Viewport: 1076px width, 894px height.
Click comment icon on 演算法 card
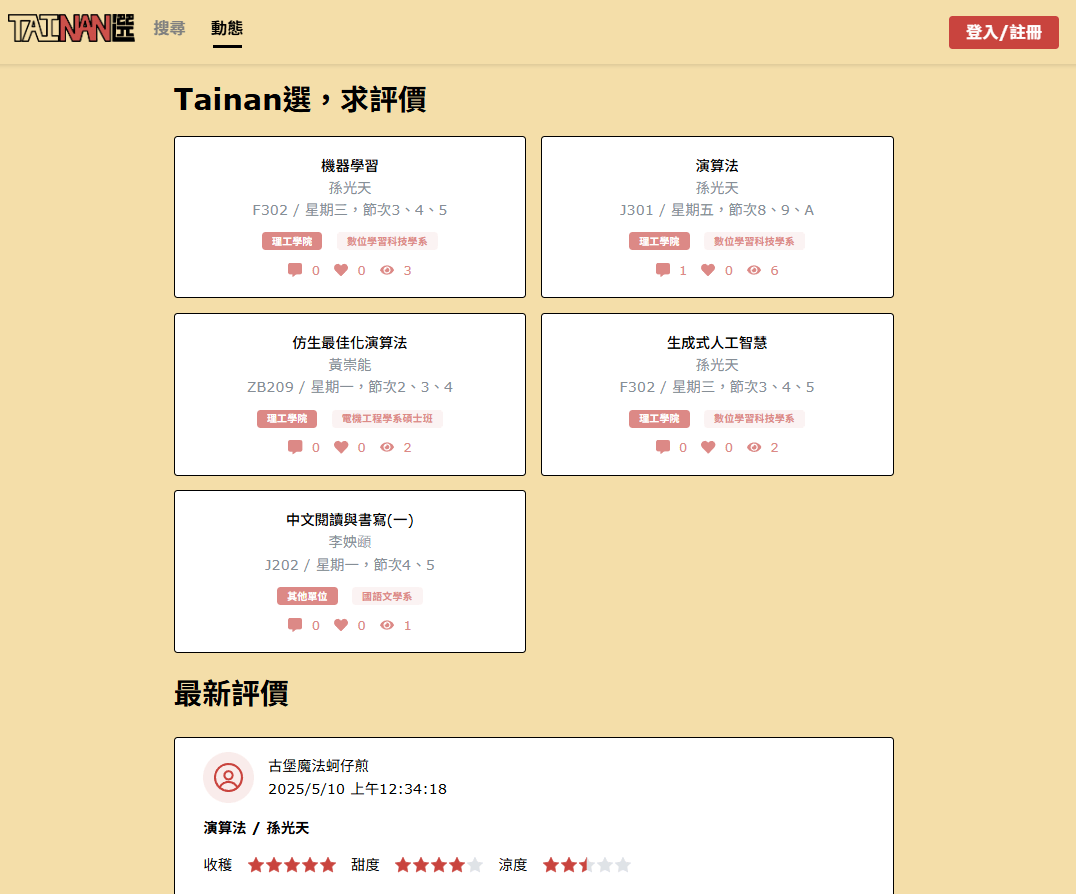(663, 270)
